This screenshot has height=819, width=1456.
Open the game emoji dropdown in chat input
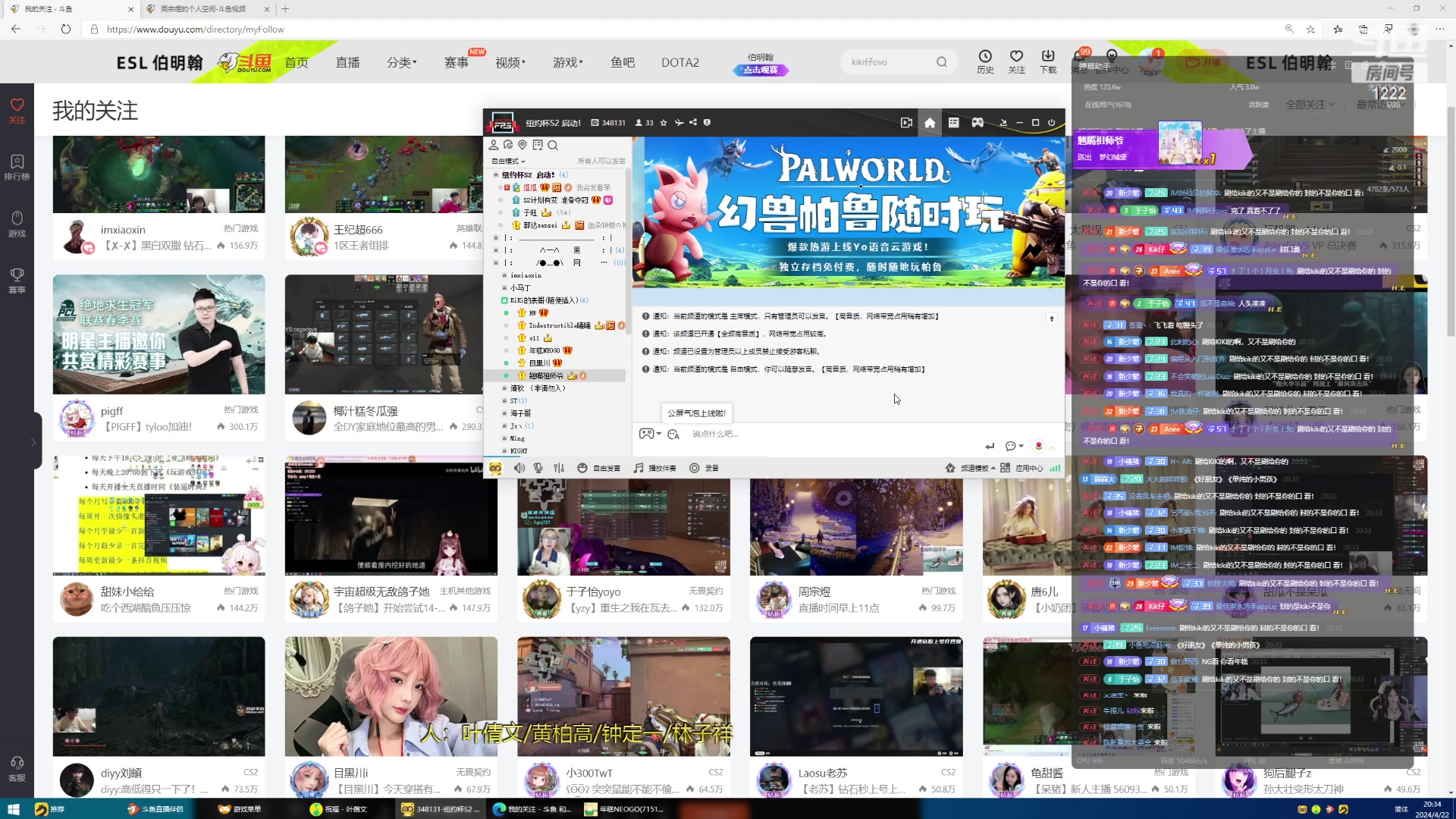(650, 434)
